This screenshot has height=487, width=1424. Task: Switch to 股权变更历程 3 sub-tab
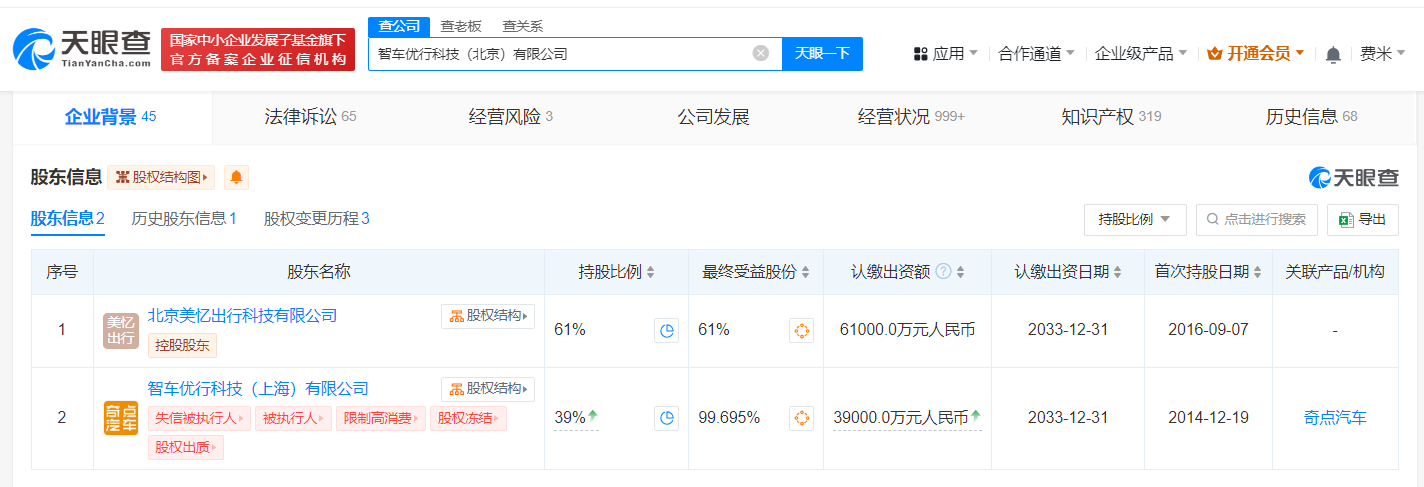[x=317, y=218]
